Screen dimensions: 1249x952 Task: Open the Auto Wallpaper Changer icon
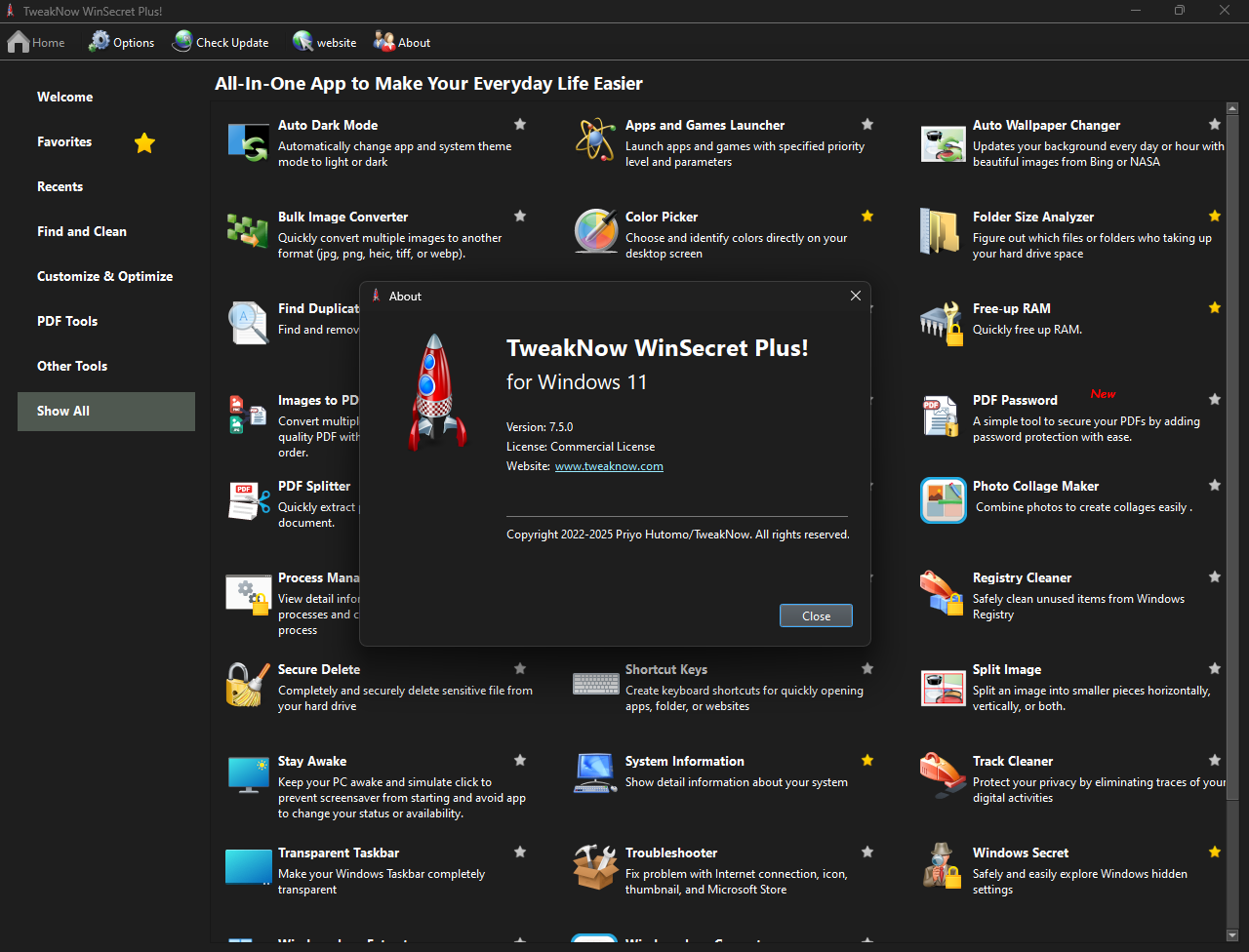pyautogui.click(x=944, y=143)
